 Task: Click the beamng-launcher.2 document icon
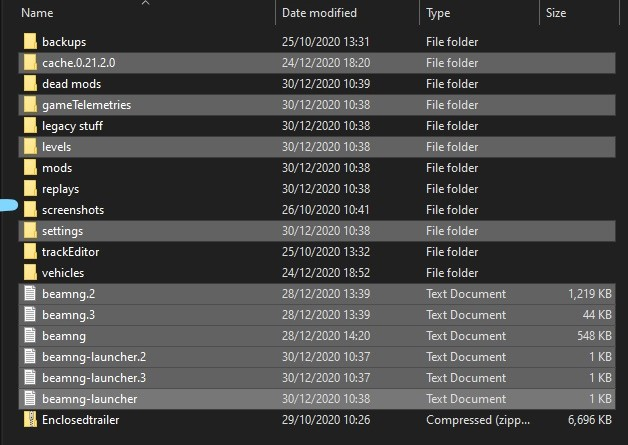point(30,356)
